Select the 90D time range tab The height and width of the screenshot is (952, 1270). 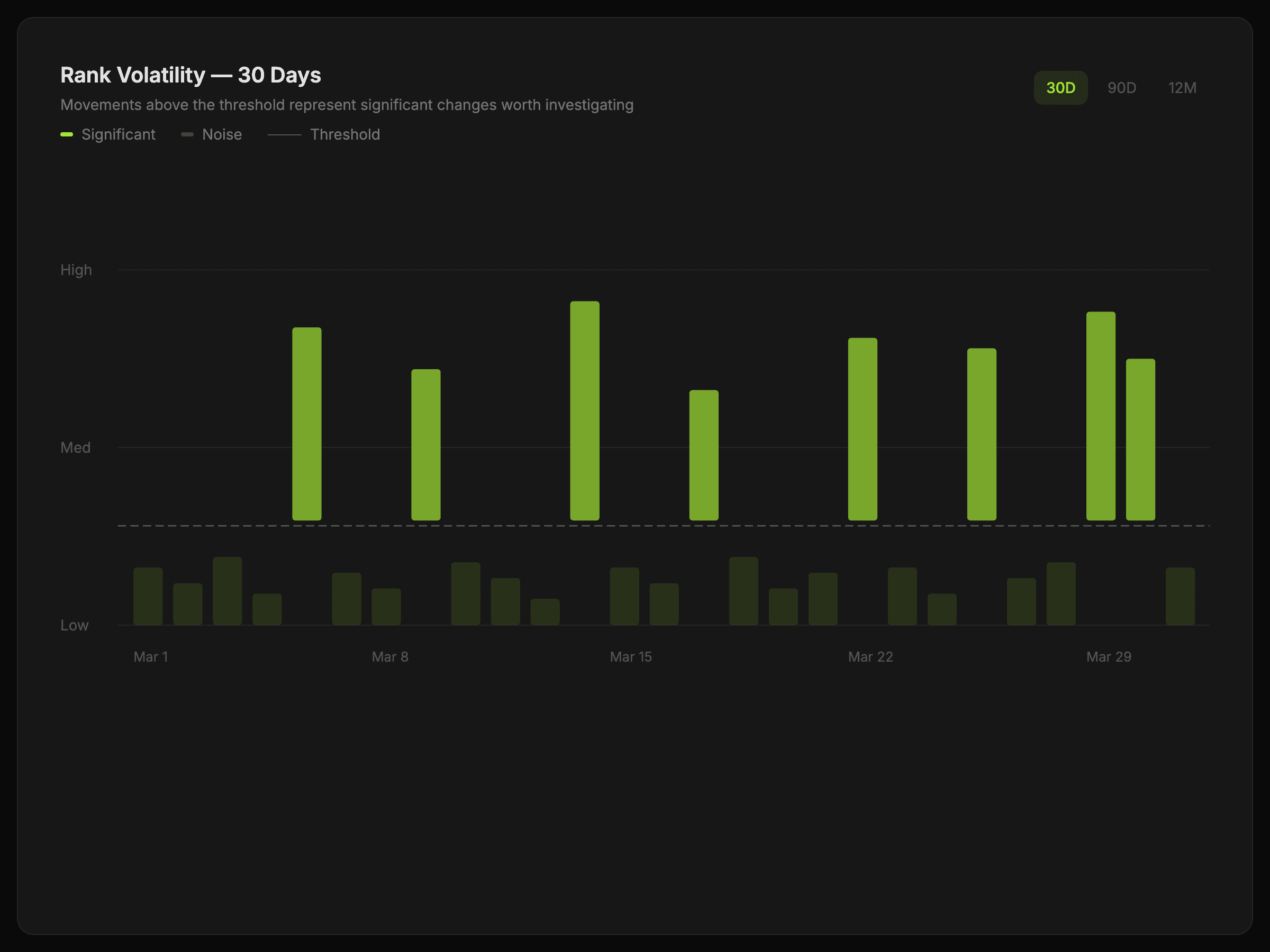[1121, 88]
